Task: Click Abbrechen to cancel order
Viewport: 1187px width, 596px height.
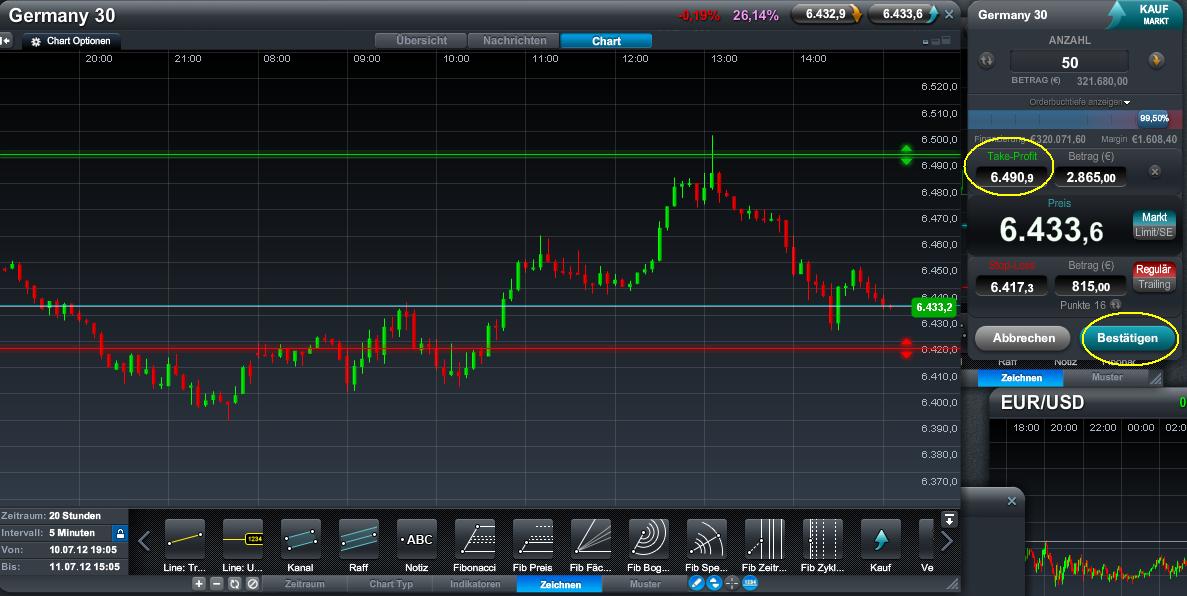Action: 1023,338
